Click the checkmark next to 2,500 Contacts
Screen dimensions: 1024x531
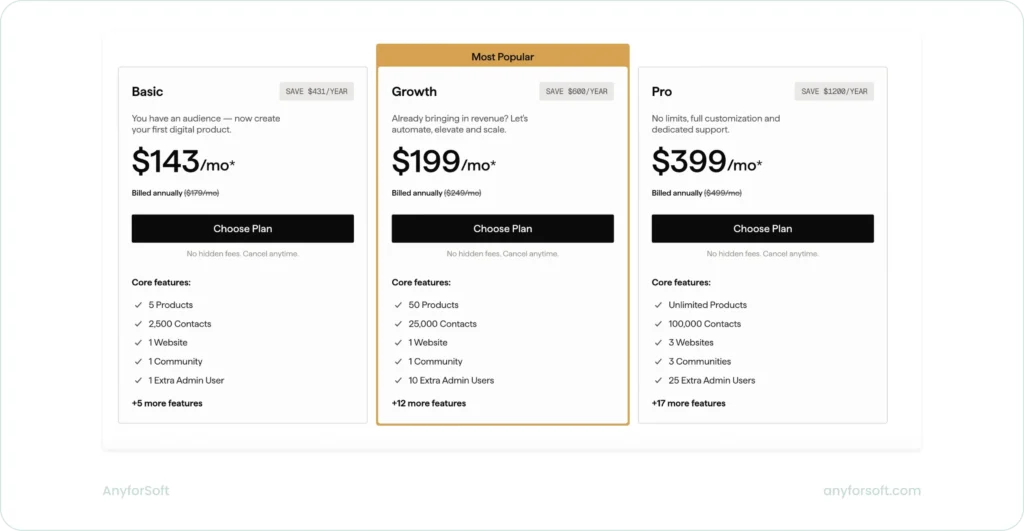tap(137, 324)
